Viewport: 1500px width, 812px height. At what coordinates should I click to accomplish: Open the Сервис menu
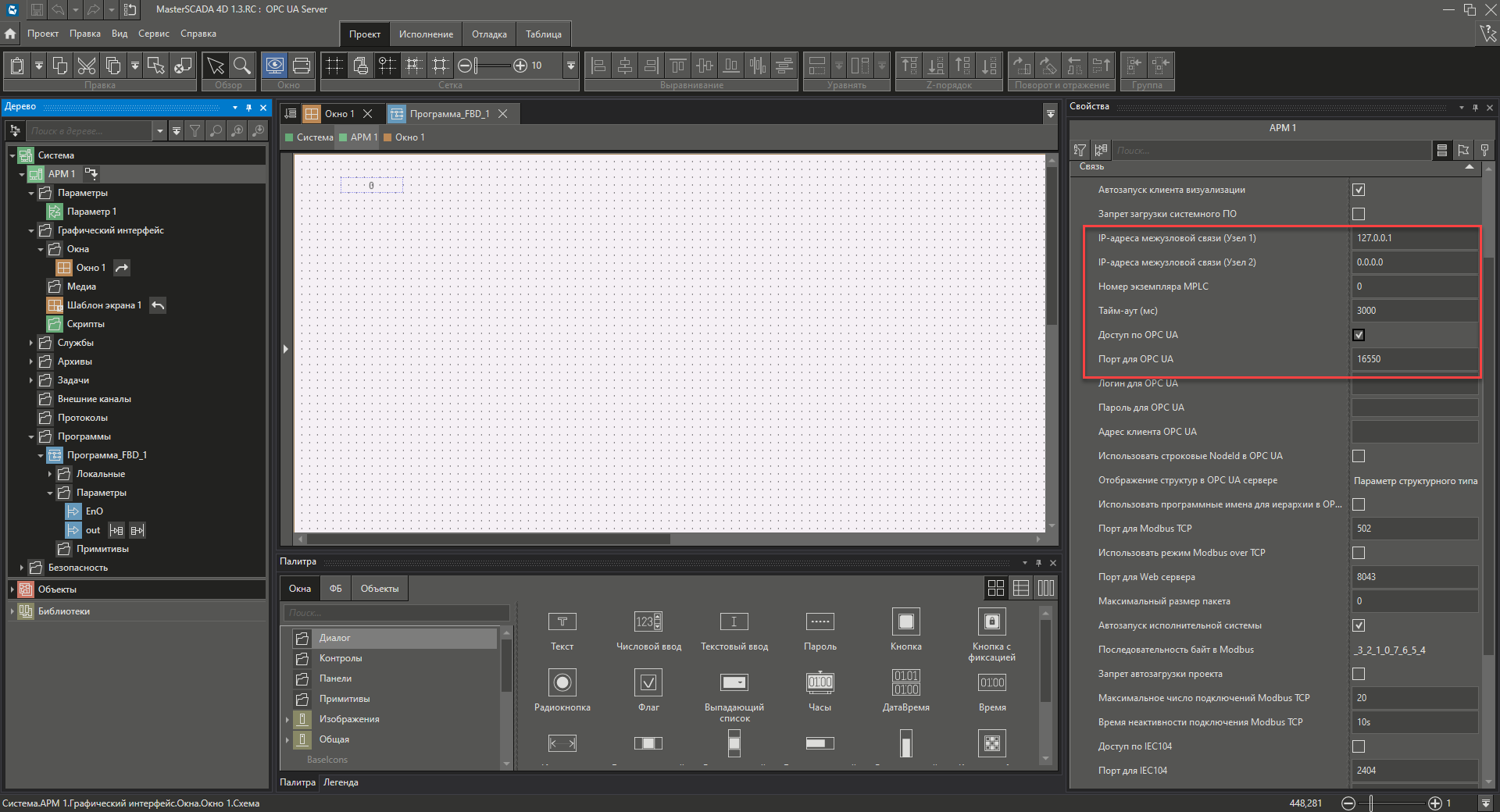(153, 34)
